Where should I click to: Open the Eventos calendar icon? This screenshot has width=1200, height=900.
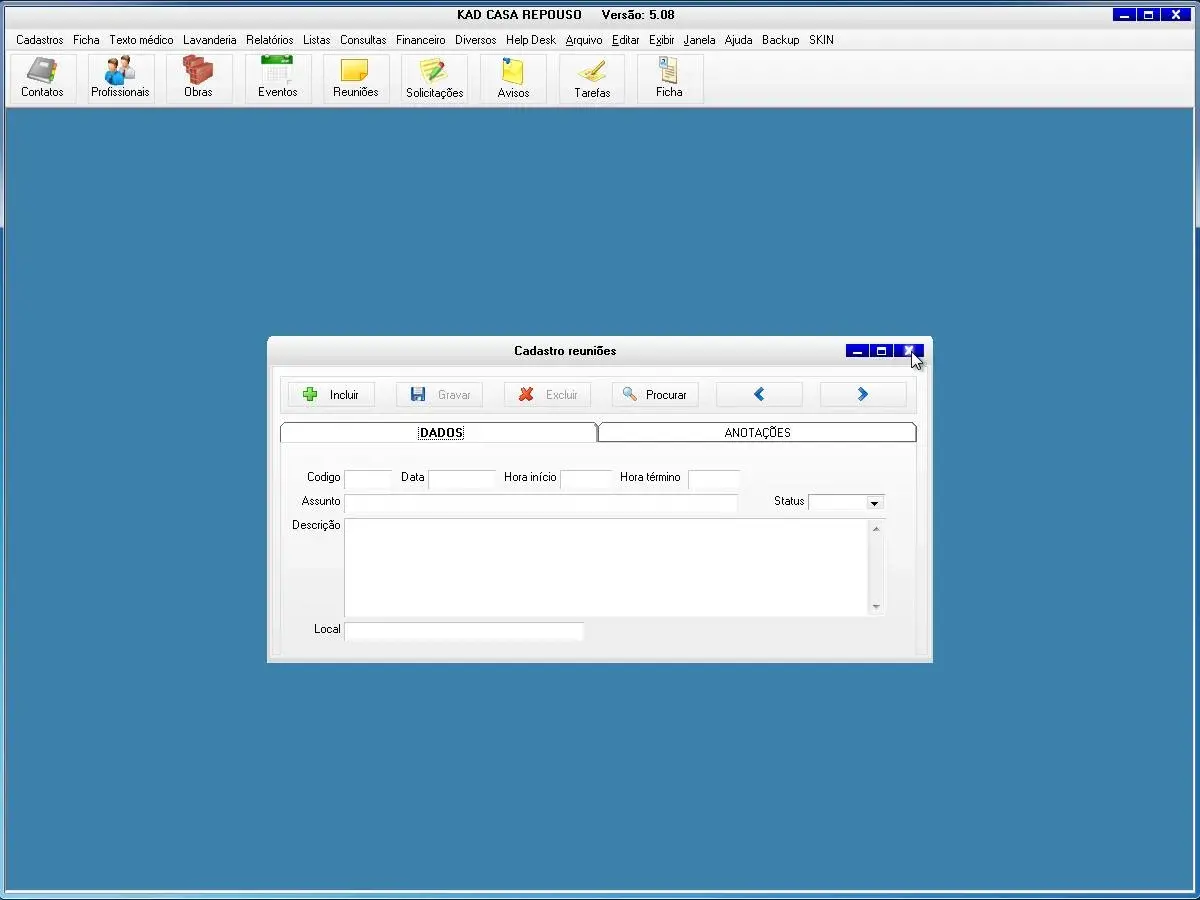pos(277,78)
